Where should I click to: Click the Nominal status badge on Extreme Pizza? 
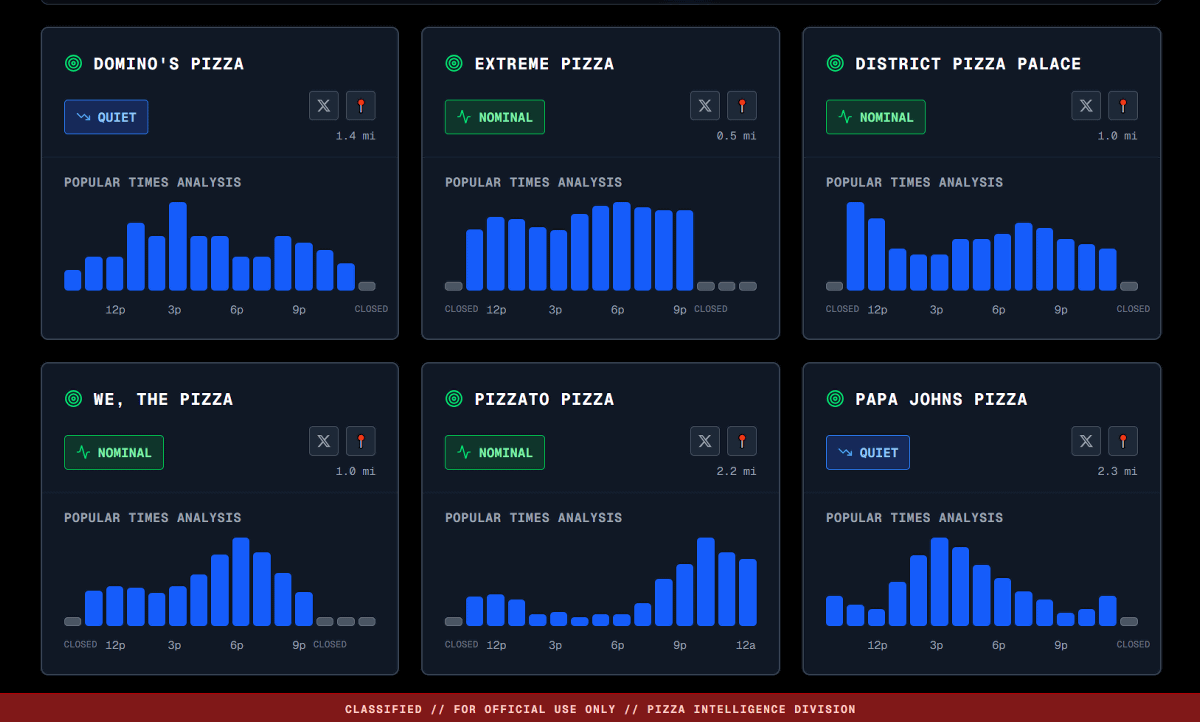pyautogui.click(x=495, y=117)
